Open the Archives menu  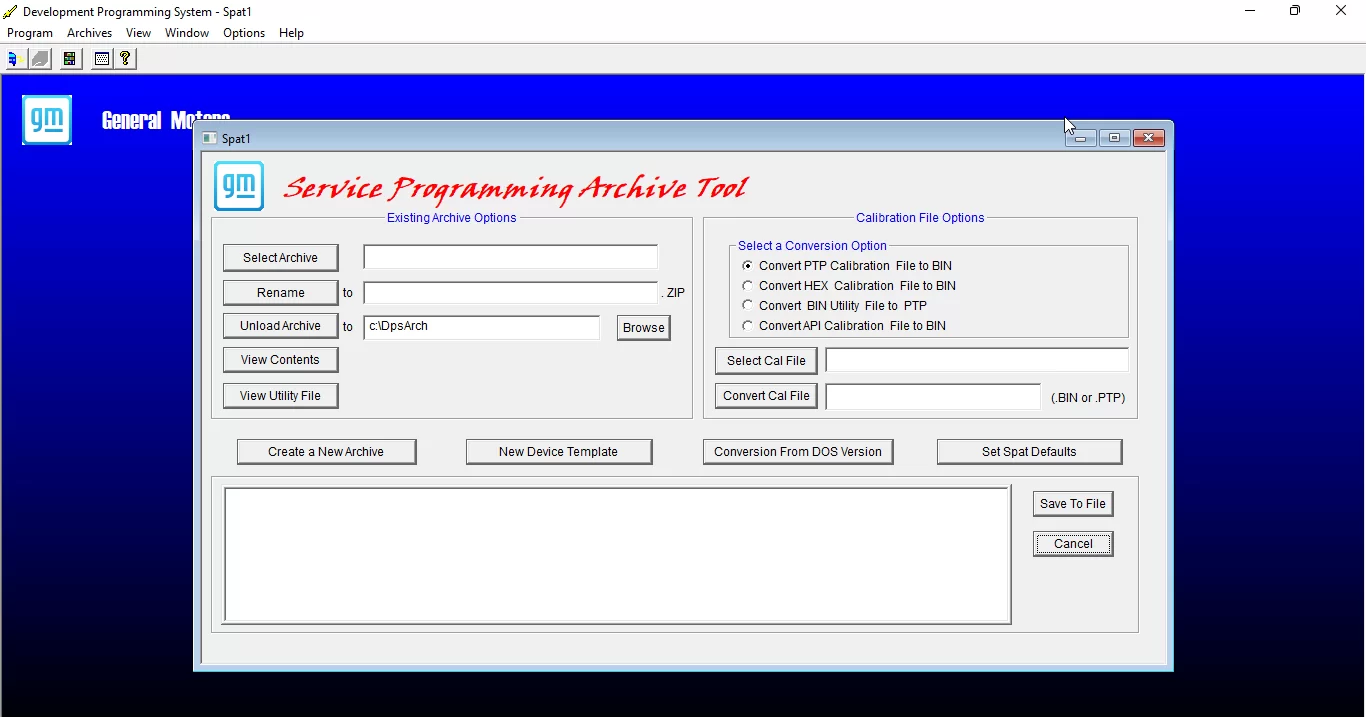(x=89, y=32)
